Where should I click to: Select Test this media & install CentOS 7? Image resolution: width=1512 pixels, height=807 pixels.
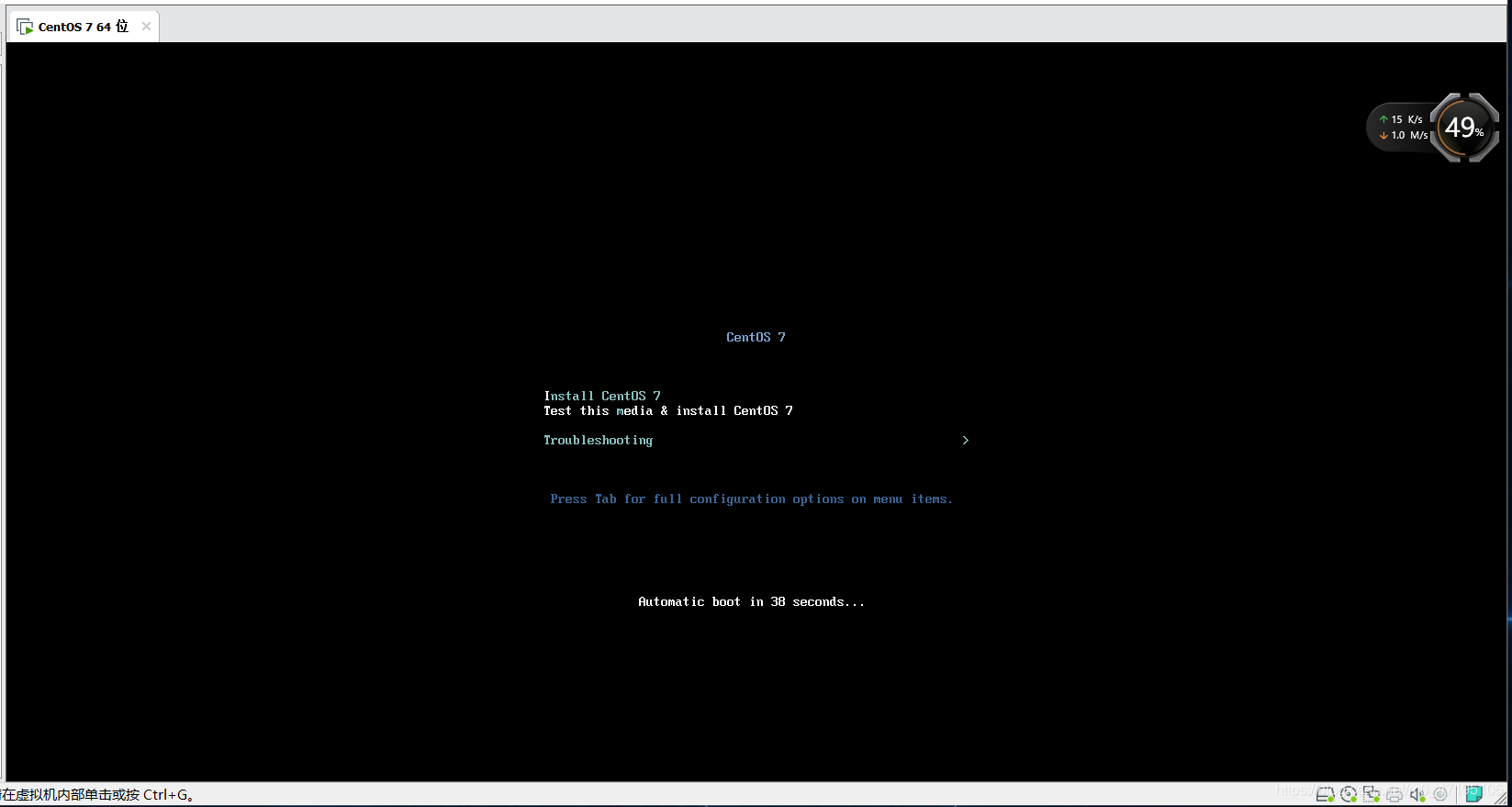click(x=668, y=410)
